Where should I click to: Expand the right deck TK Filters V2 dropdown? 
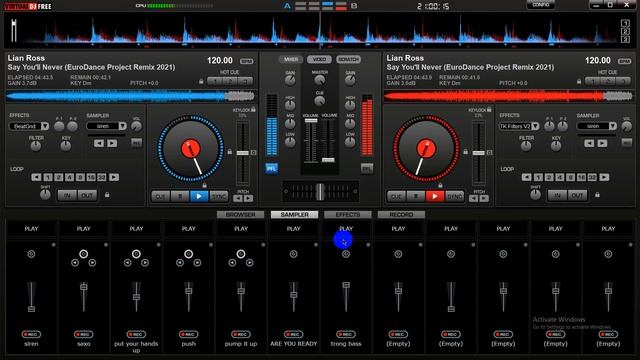(535, 126)
